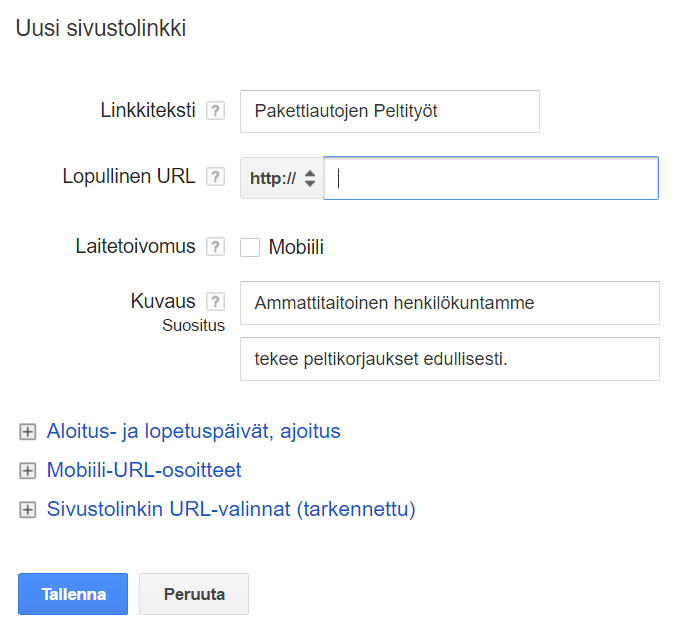690x627 pixels.
Task: Open help icon next to Kuvaus
Action: tap(215, 302)
